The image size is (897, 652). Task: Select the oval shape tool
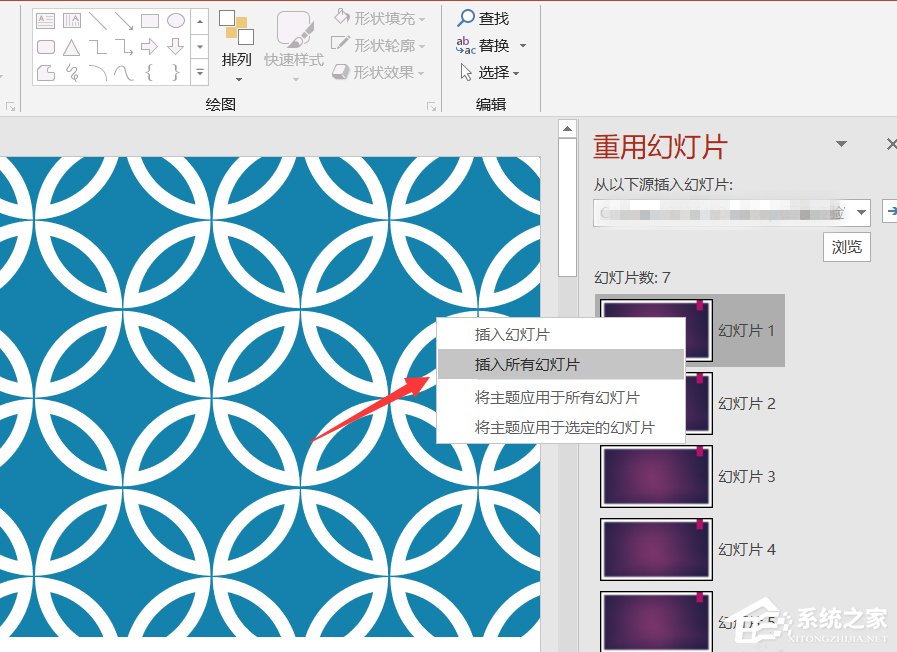pos(175,20)
